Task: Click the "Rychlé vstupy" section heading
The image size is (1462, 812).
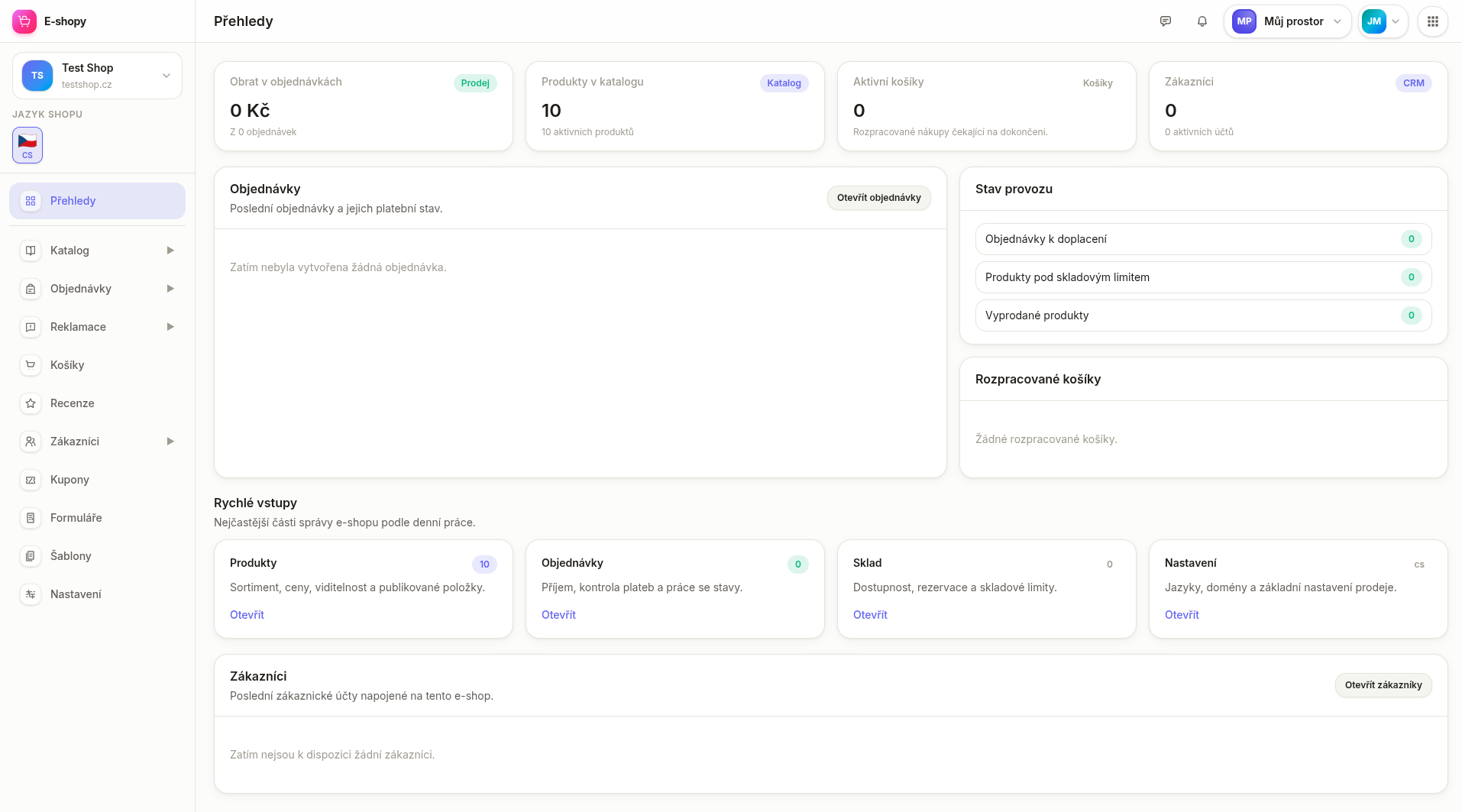Action: pyautogui.click(x=255, y=503)
